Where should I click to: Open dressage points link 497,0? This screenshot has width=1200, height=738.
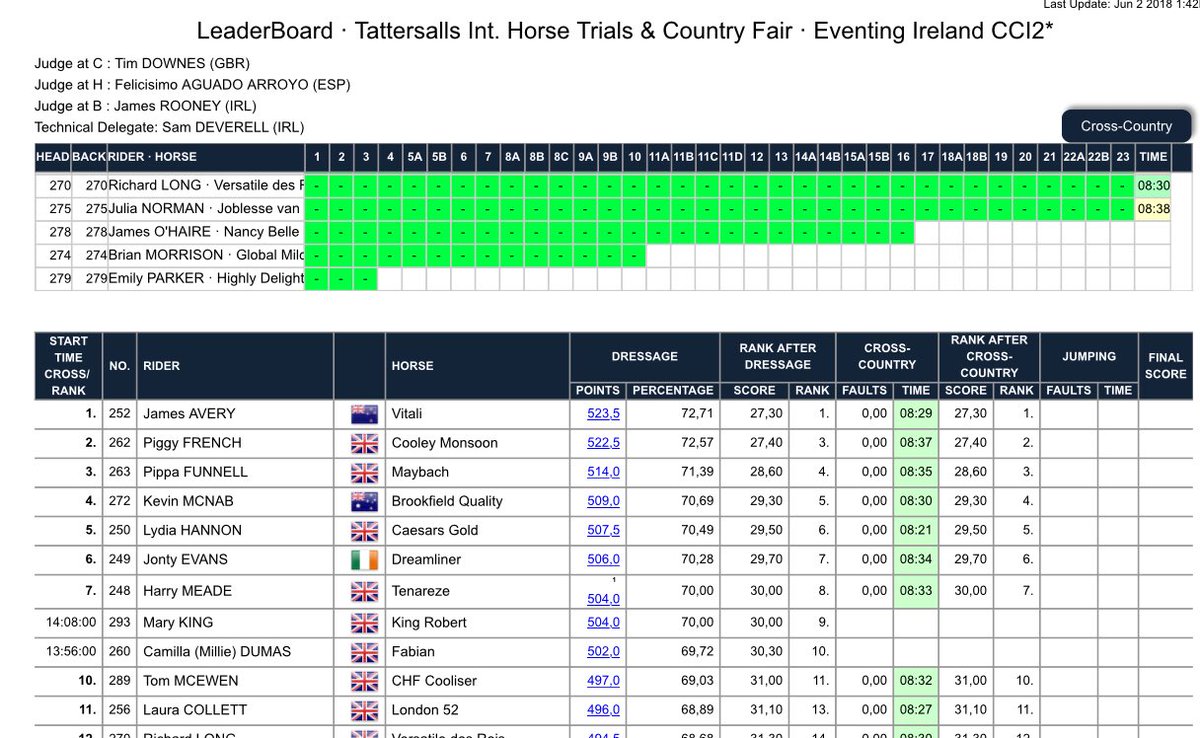603,680
